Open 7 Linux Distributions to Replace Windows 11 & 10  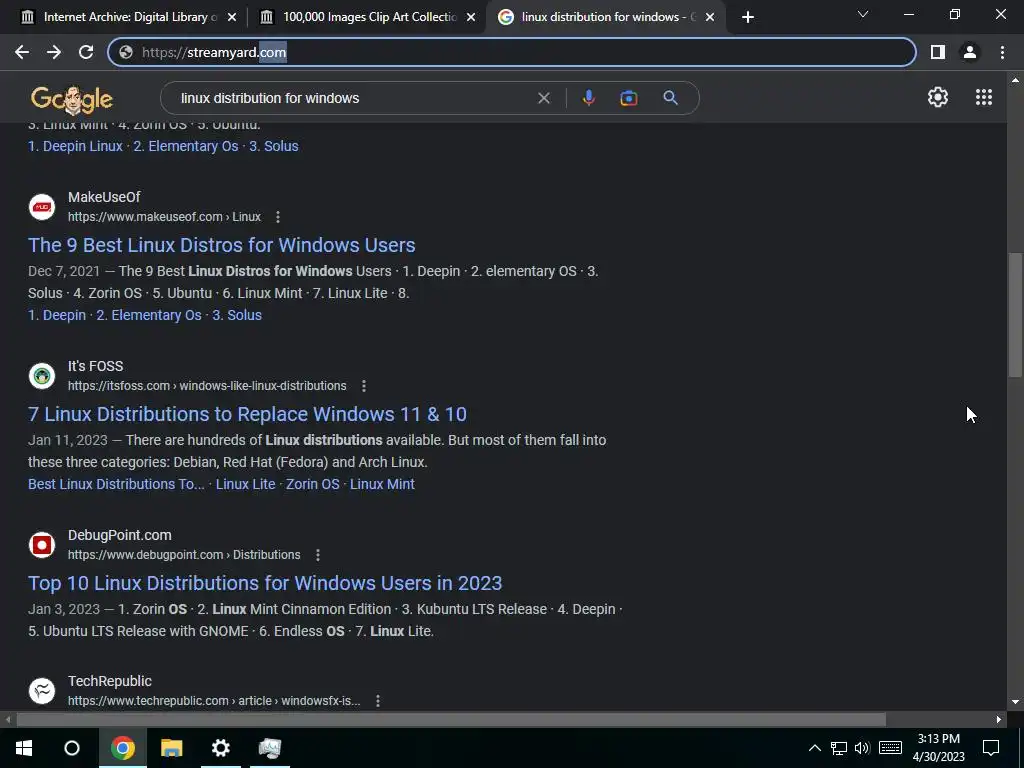coord(247,414)
